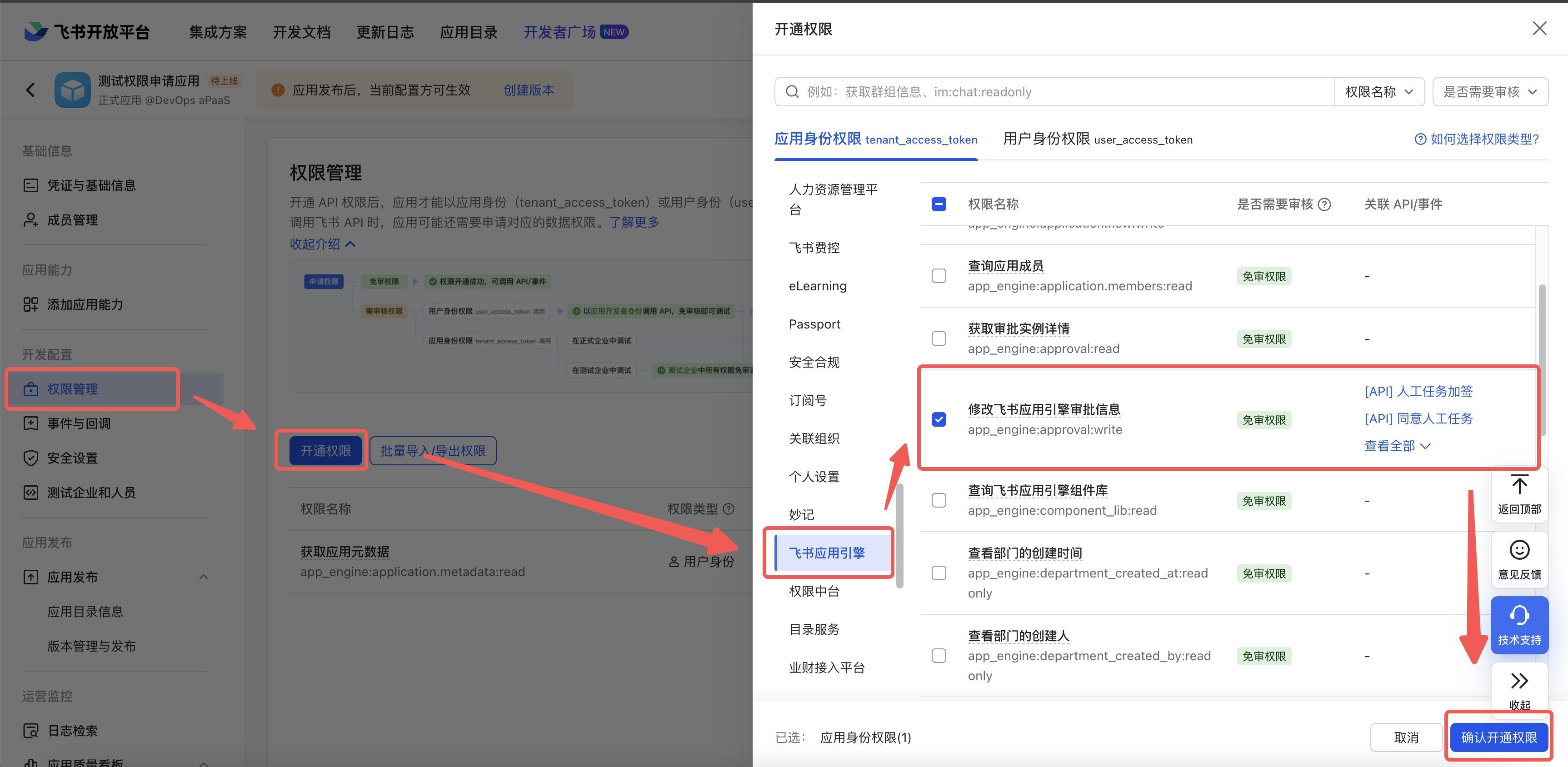Click the 创建版本 link

[x=528, y=90]
